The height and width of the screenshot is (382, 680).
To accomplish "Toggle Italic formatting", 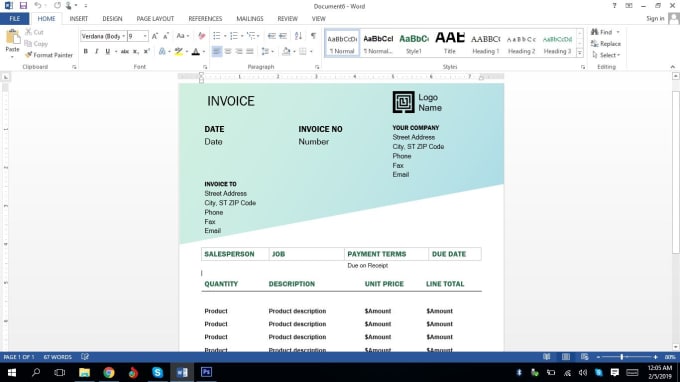I will point(96,52).
